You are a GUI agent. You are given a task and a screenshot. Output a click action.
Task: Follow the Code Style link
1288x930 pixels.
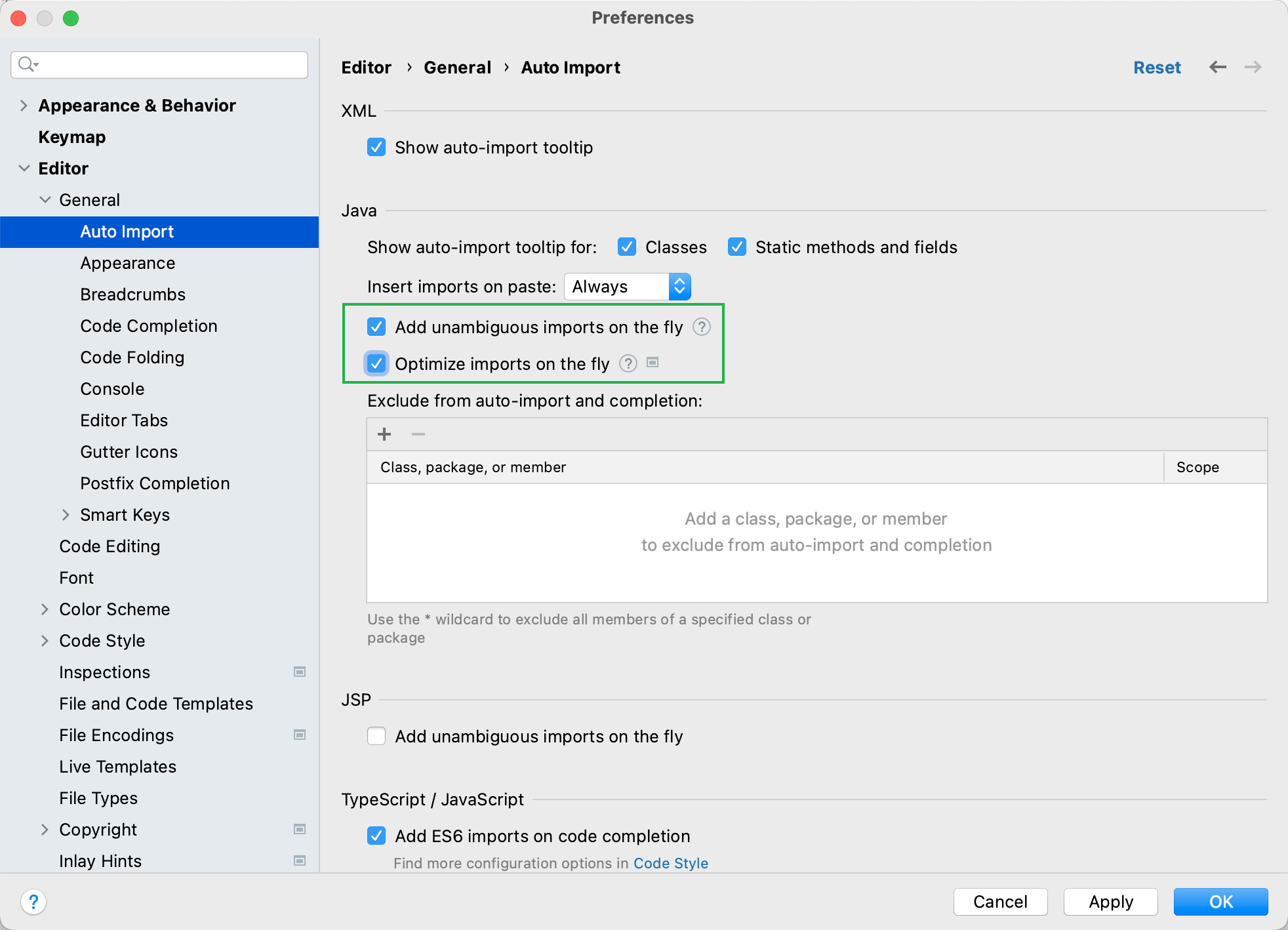click(670, 863)
